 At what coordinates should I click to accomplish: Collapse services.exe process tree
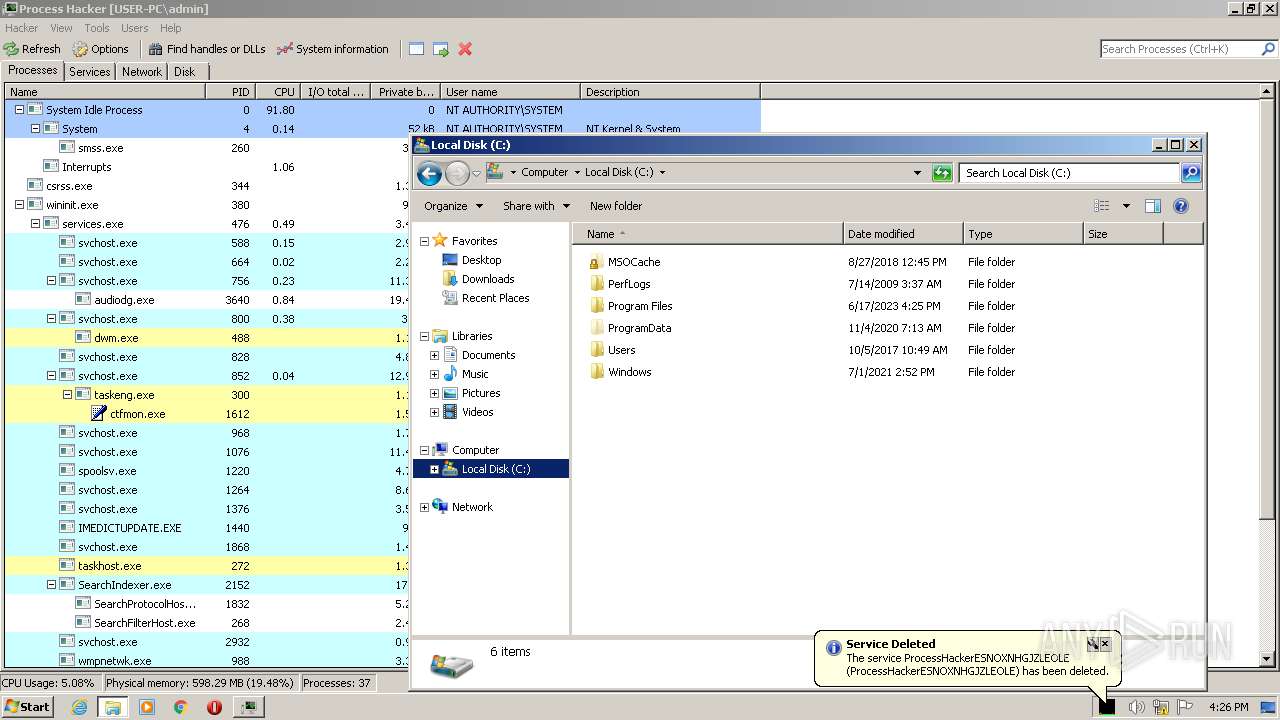35,224
